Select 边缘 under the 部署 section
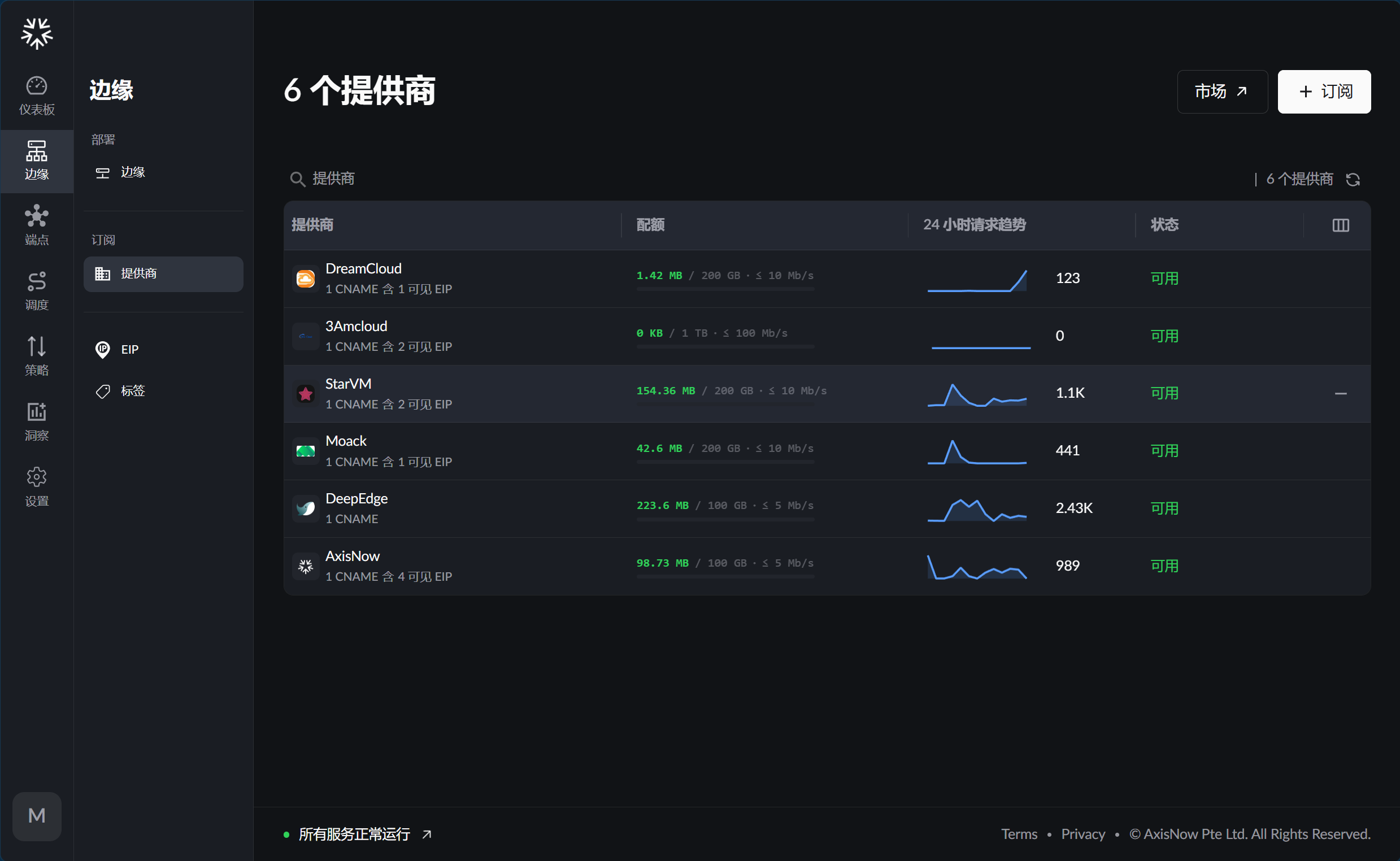Viewport: 1400px width, 861px height. coord(163,172)
